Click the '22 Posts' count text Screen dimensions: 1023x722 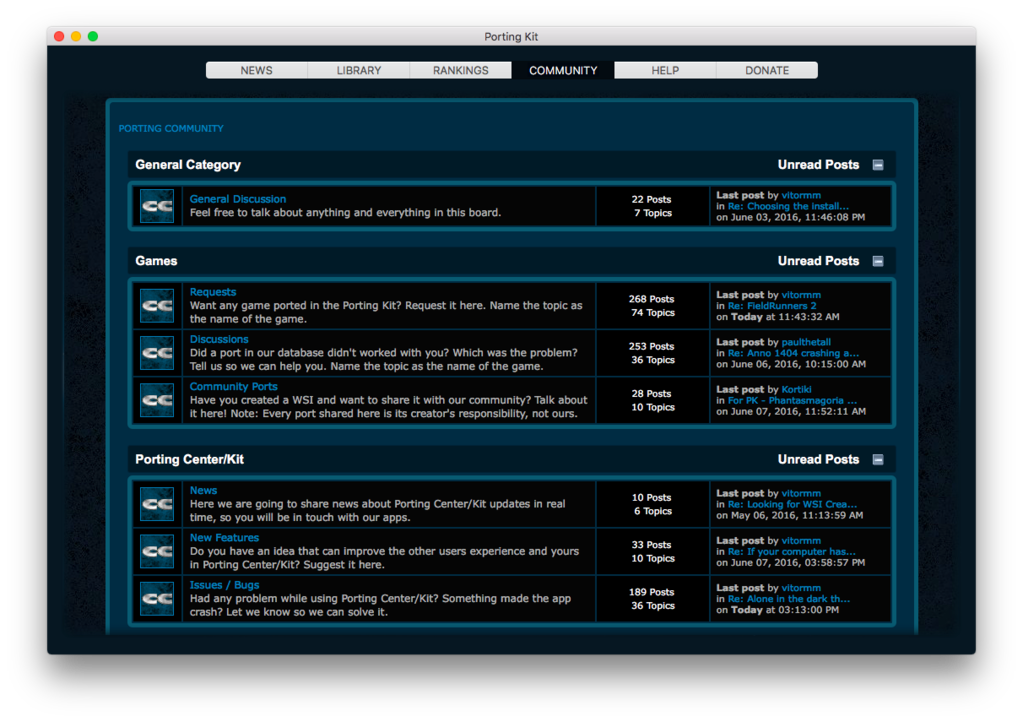tap(651, 200)
